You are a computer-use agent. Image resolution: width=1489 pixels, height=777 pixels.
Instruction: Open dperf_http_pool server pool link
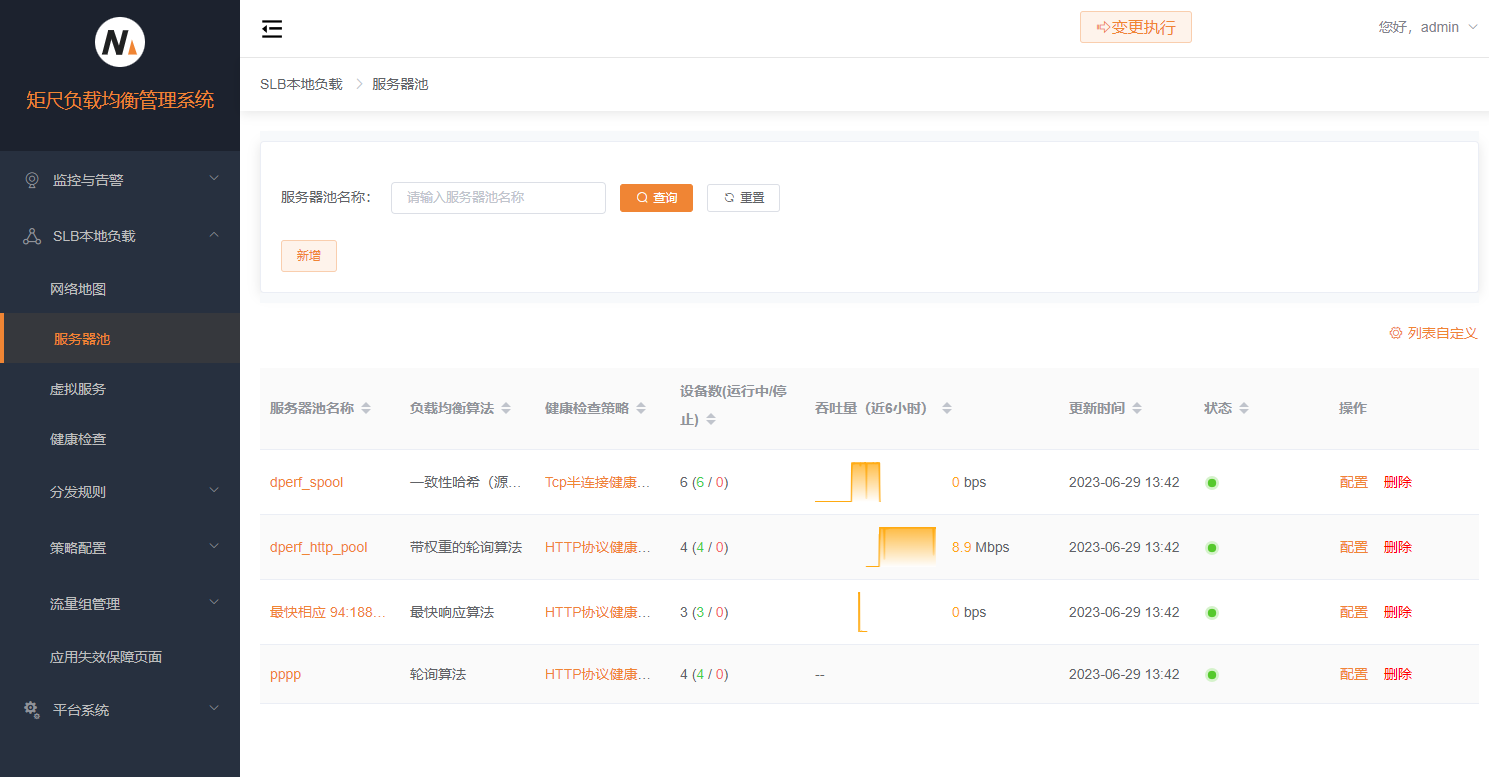pyautogui.click(x=318, y=547)
